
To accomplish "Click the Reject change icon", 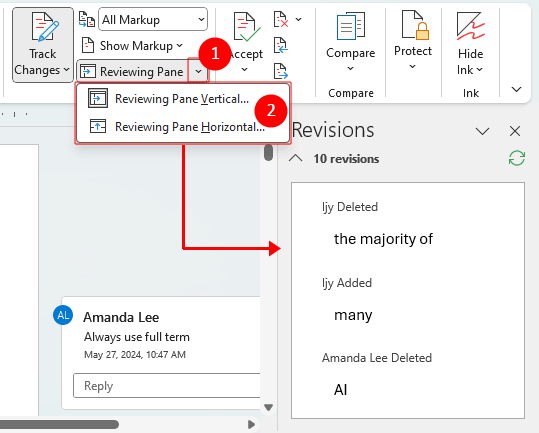I will click(280, 19).
